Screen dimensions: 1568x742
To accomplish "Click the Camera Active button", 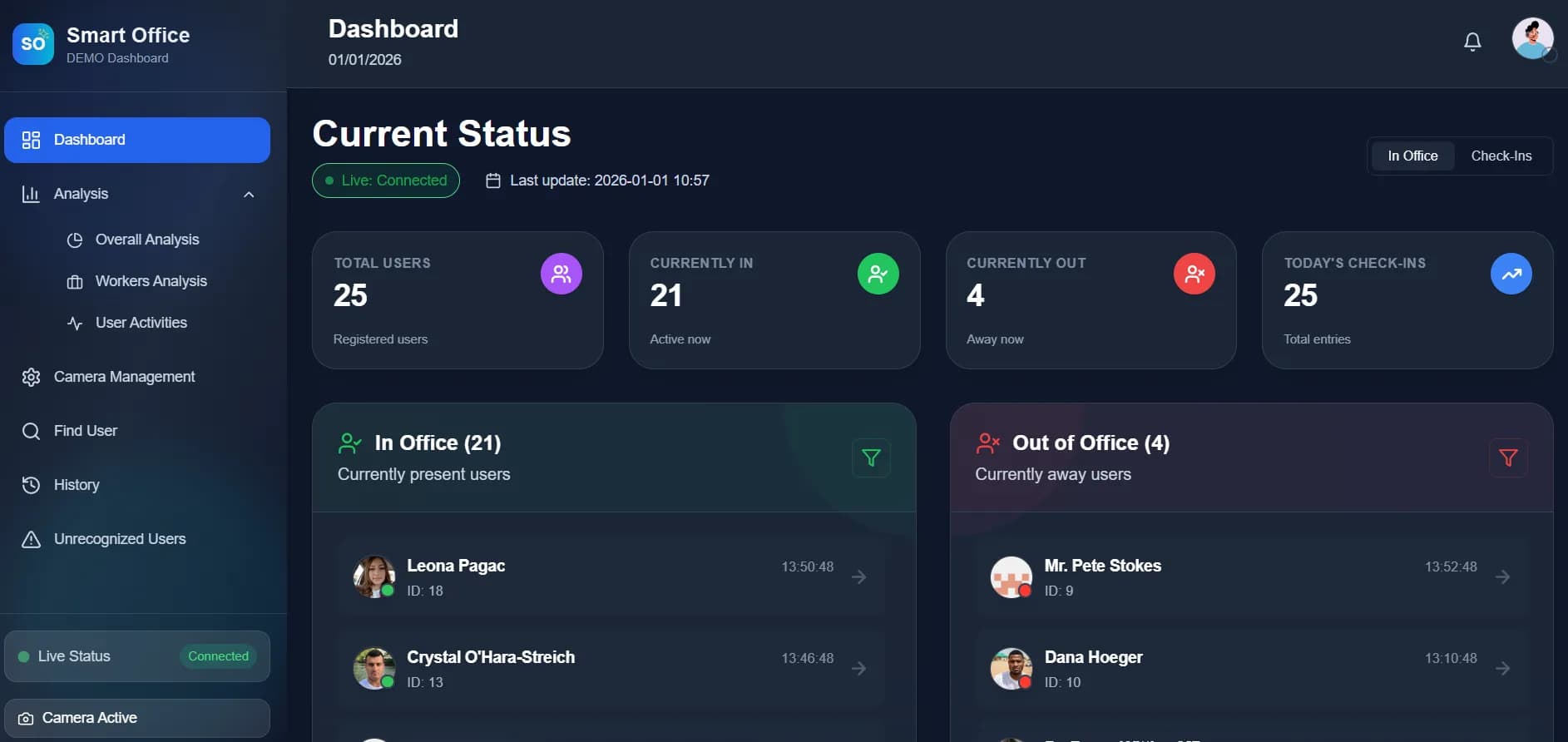I will (x=137, y=718).
